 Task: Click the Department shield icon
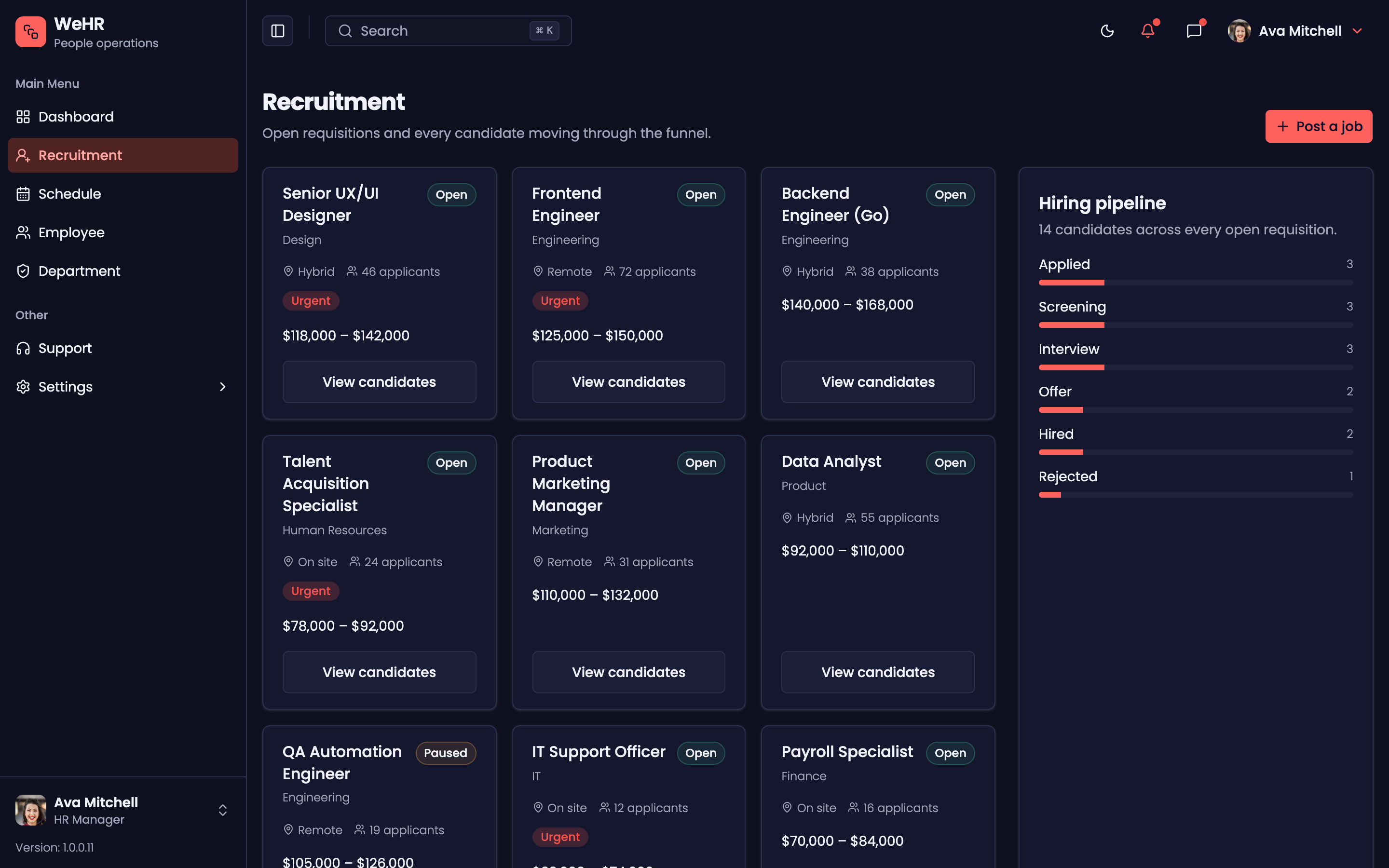(23, 271)
